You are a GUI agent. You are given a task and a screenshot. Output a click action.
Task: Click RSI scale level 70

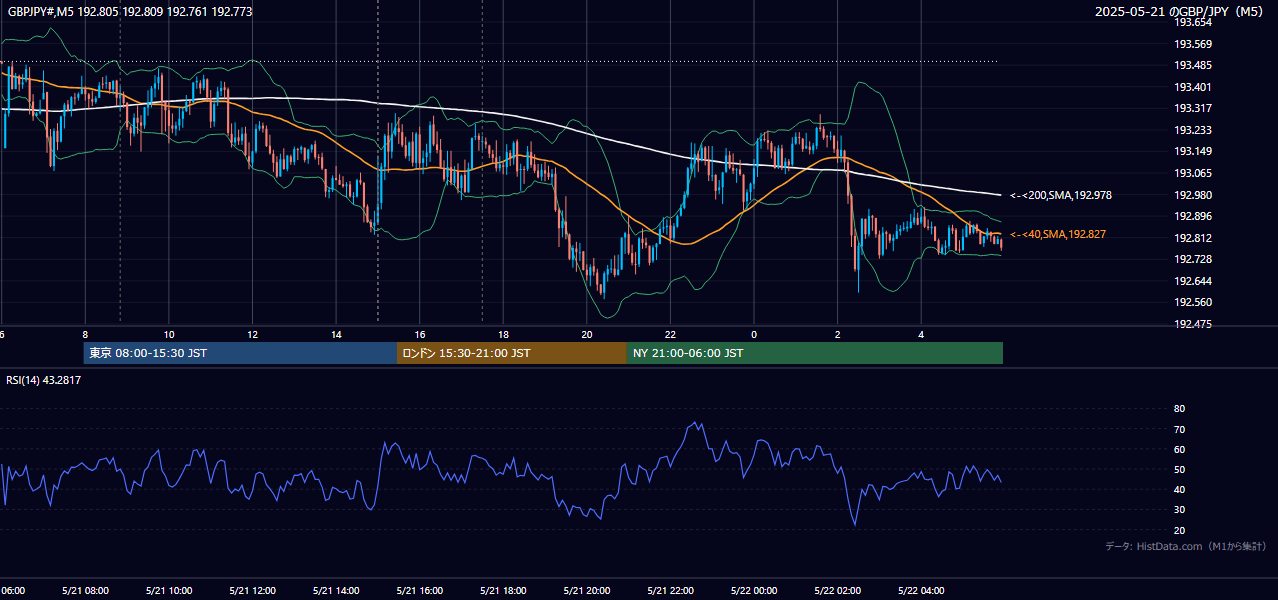(1180, 429)
